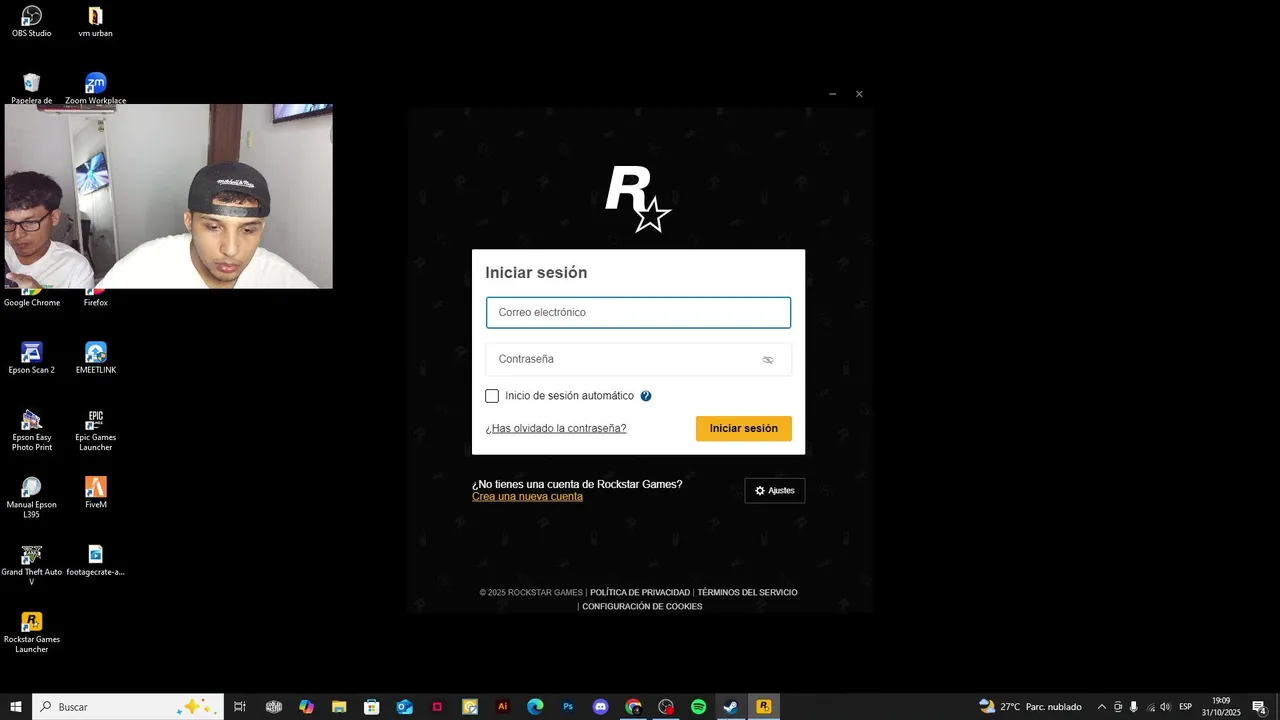Screen dimensions: 1280x720
Task: Open Spotify from the taskbar
Action: point(699,707)
